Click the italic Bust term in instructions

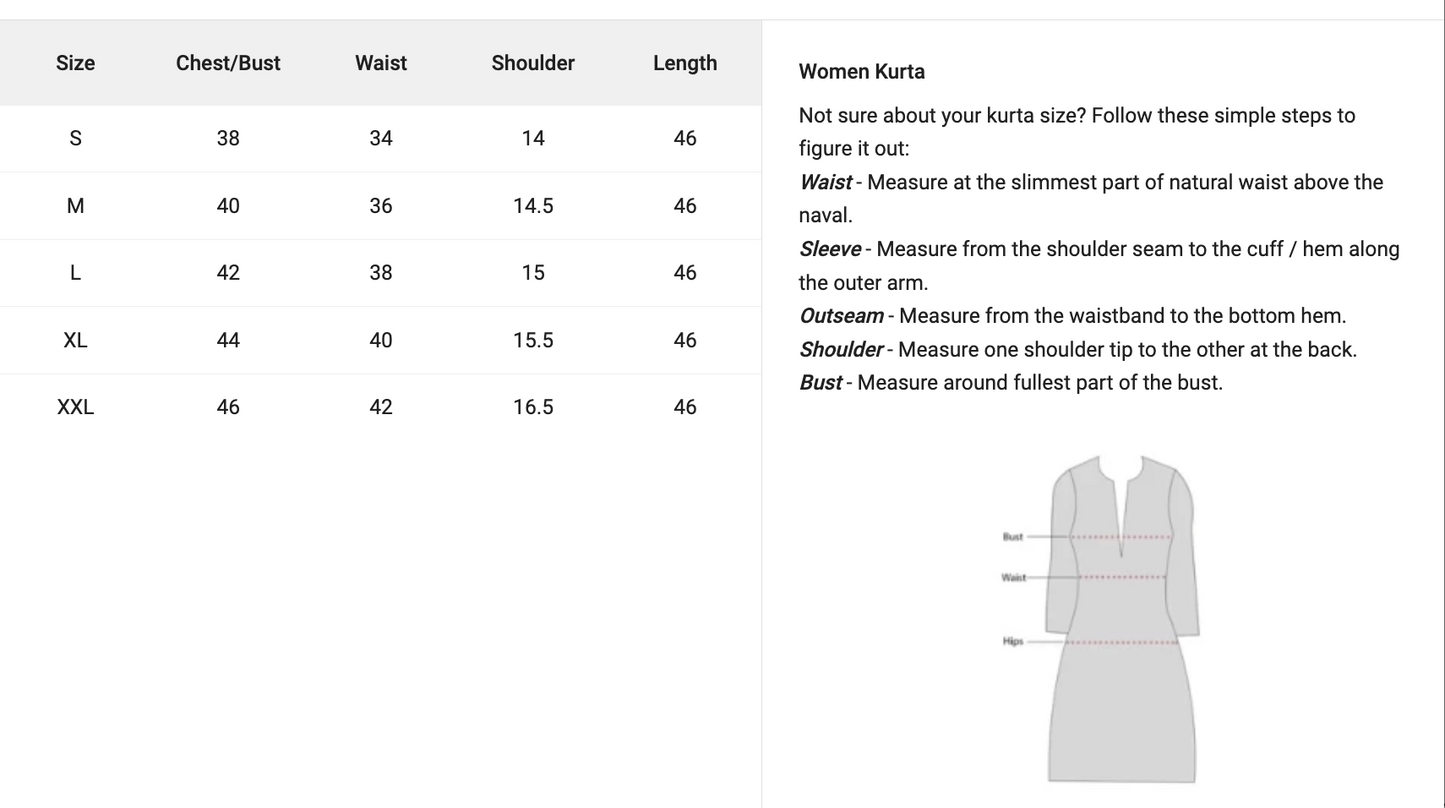pyautogui.click(x=820, y=383)
